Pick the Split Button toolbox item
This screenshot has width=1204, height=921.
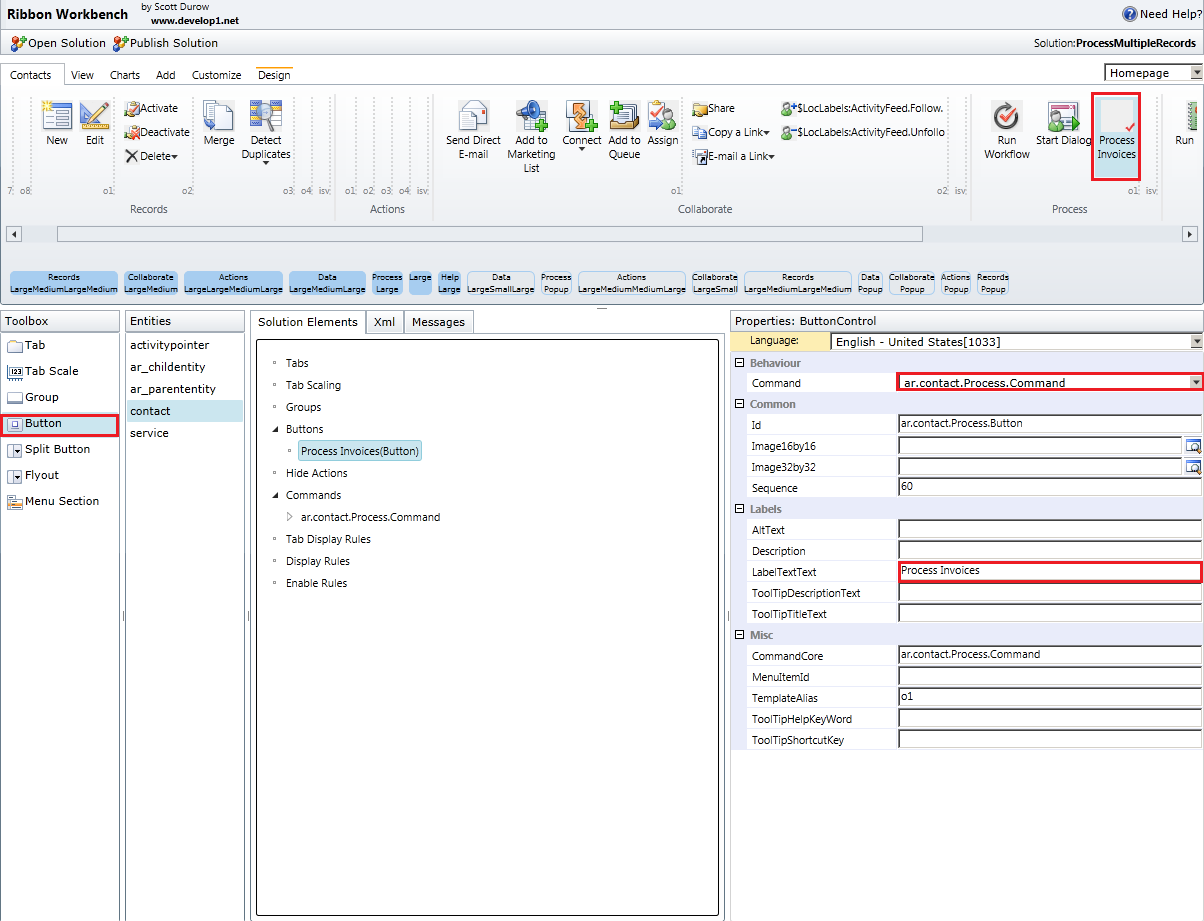(x=48, y=449)
